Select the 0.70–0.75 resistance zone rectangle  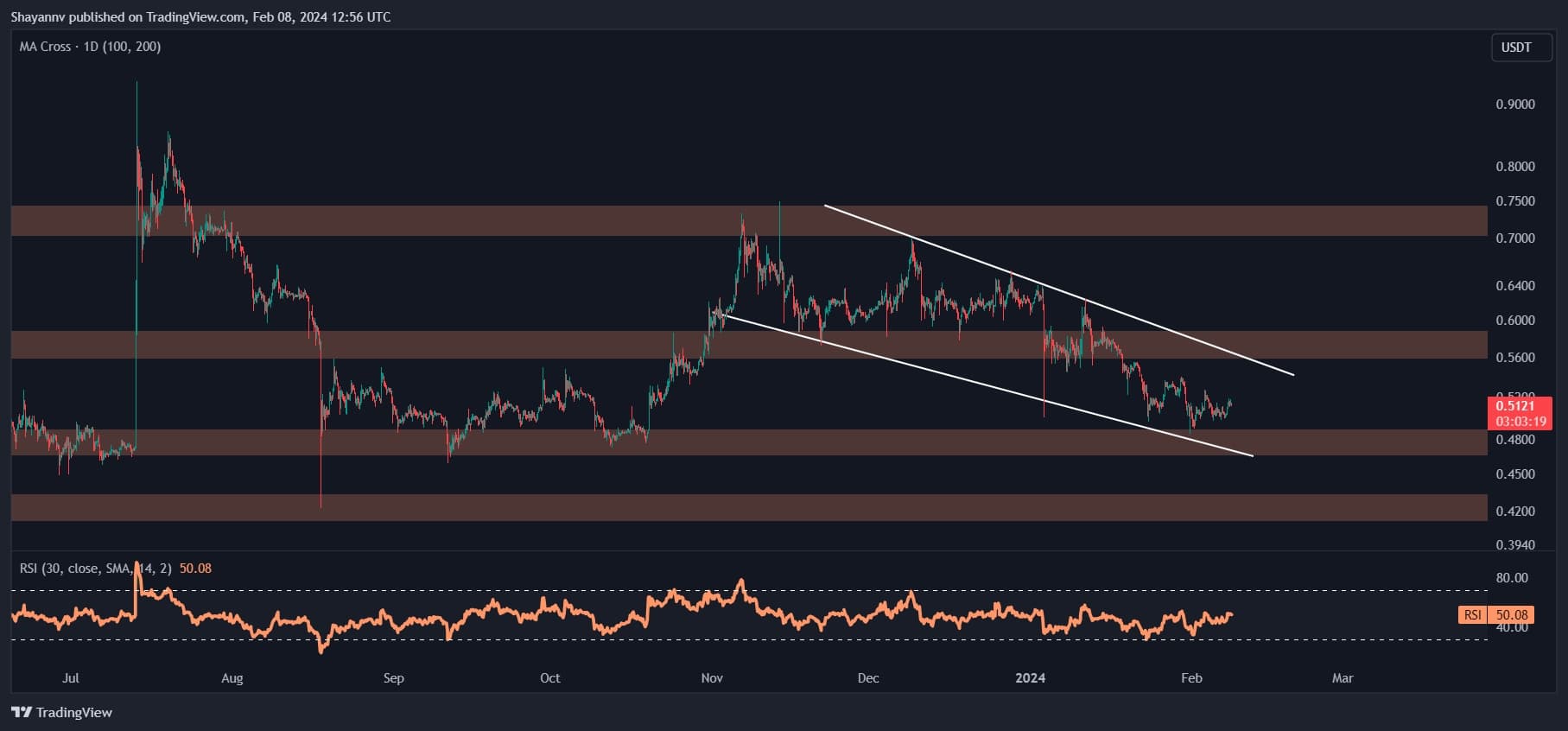[x=749, y=220]
